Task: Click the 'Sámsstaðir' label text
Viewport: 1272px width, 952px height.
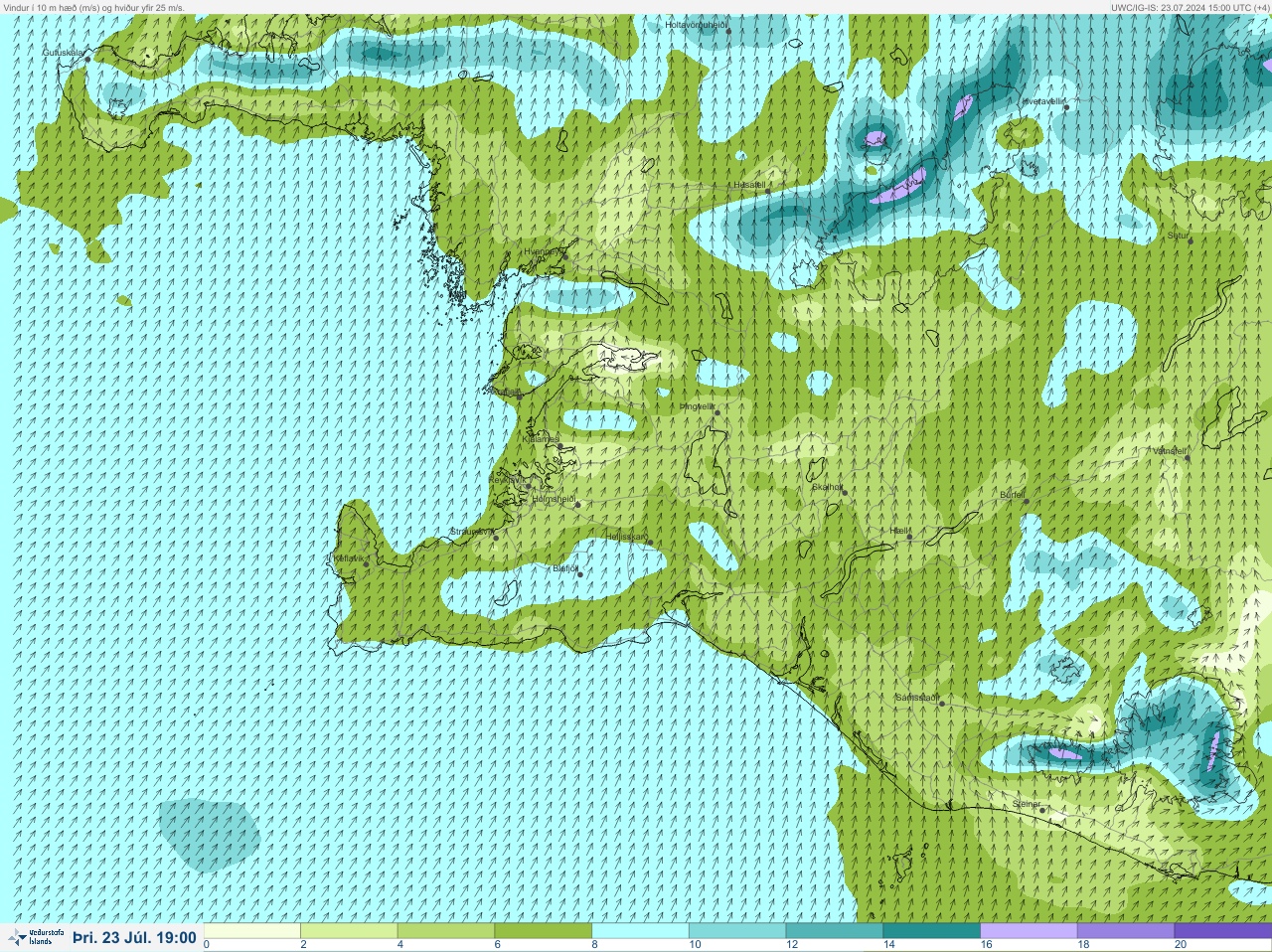Action: 916,698
